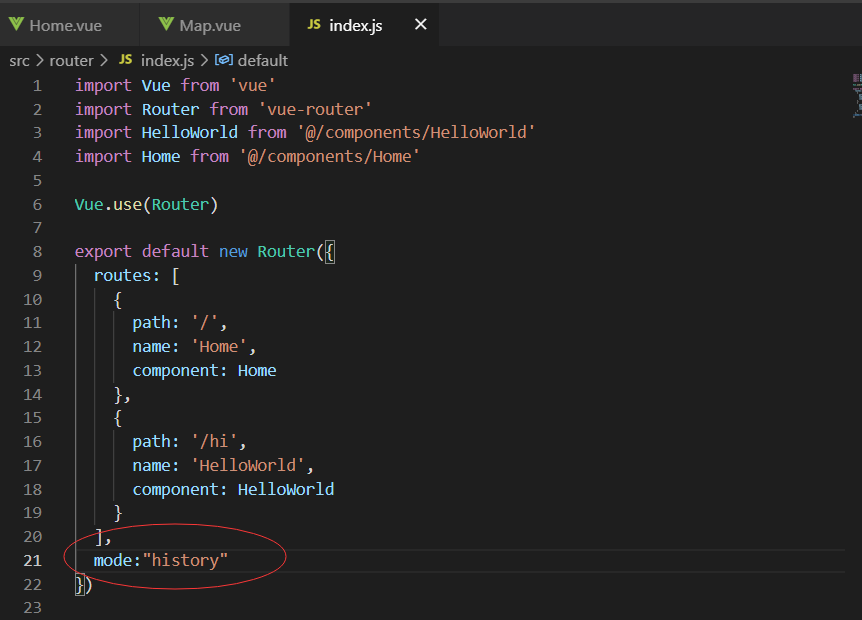Click the JS icon in the breadcrumb
Image resolution: width=862 pixels, height=620 pixels.
(125, 59)
